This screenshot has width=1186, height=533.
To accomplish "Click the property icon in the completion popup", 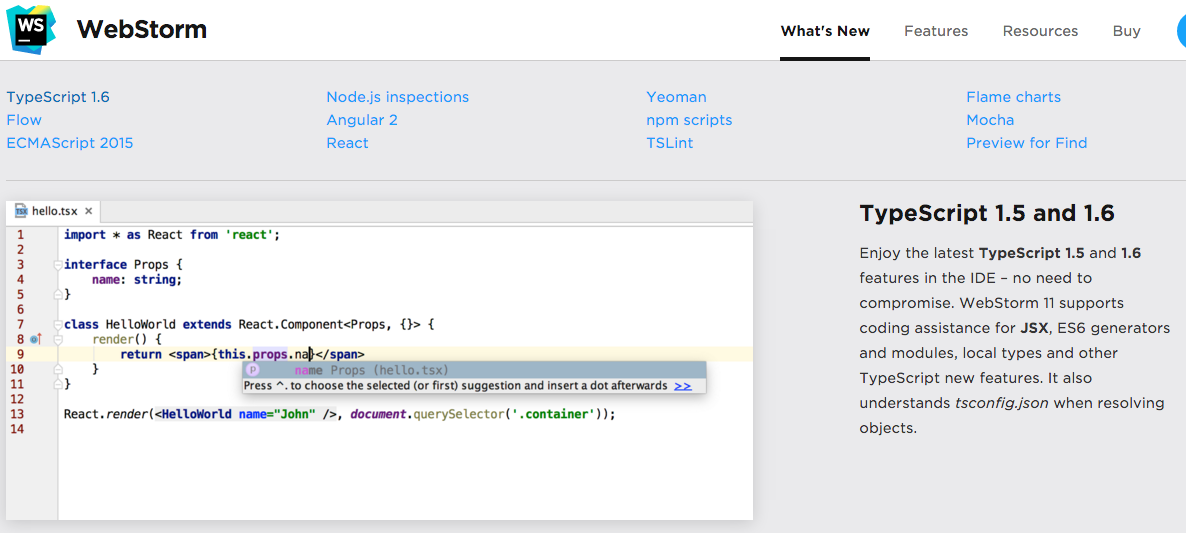I will 252,370.
